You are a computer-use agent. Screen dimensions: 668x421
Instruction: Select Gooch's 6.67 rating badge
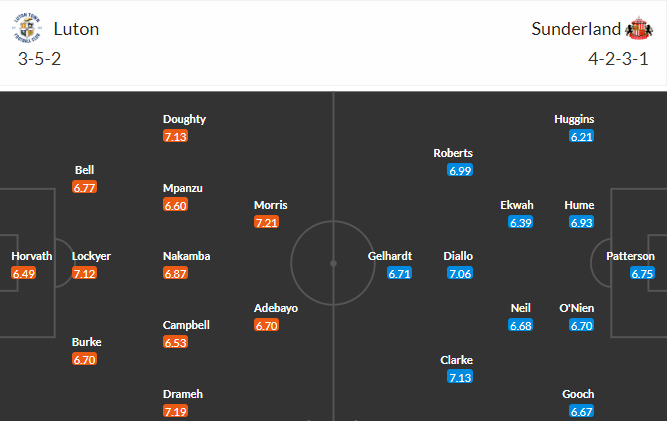[582, 412]
